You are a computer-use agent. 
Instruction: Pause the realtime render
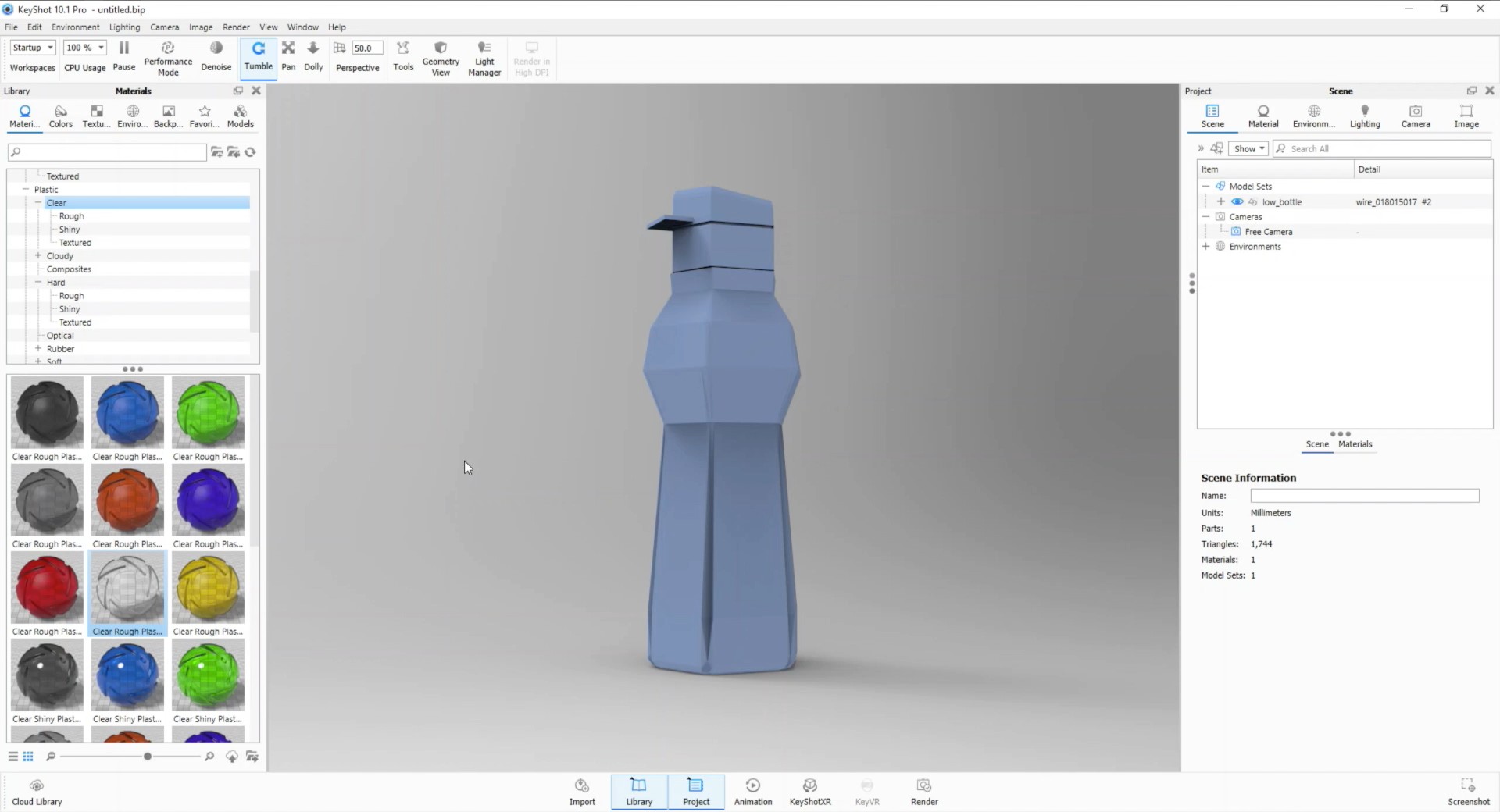click(123, 55)
